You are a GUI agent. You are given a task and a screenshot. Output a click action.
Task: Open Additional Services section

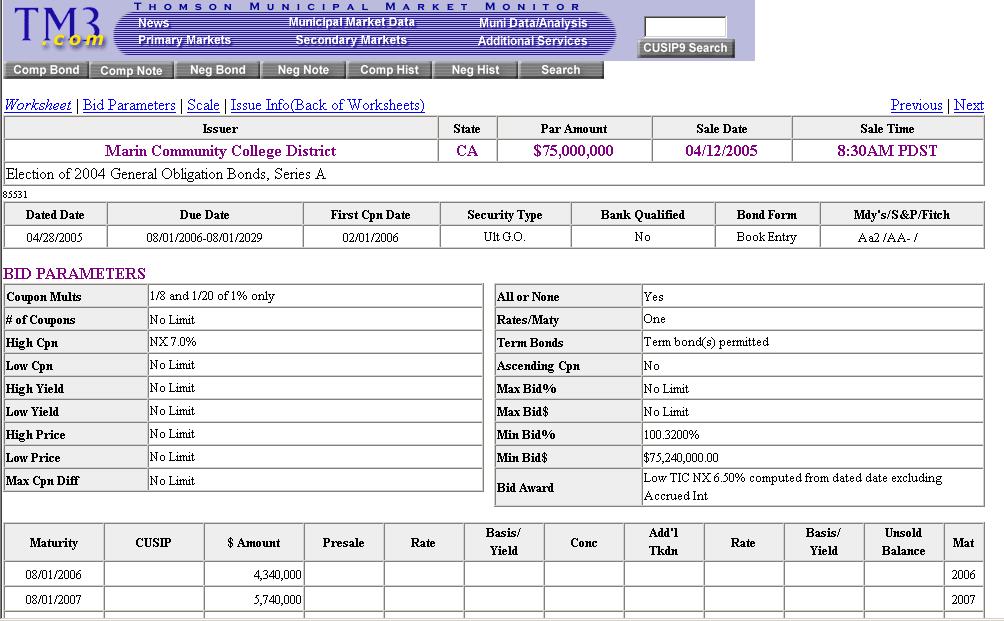[x=532, y=41]
